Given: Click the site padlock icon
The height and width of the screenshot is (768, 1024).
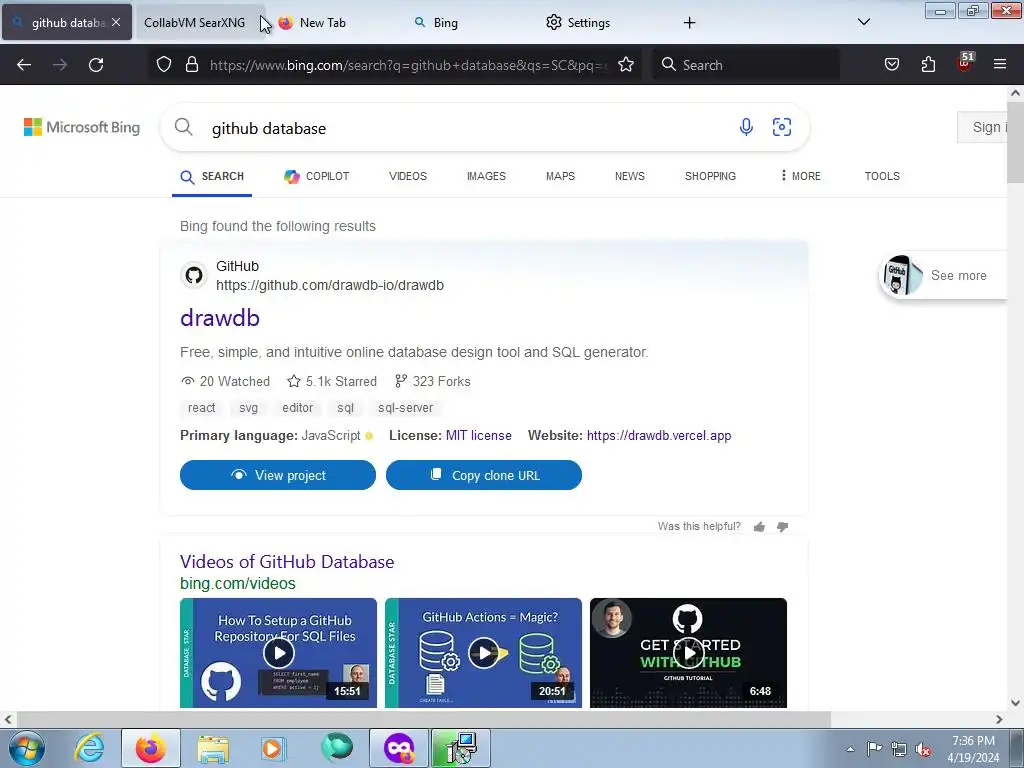Looking at the screenshot, I should click(191, 65).
